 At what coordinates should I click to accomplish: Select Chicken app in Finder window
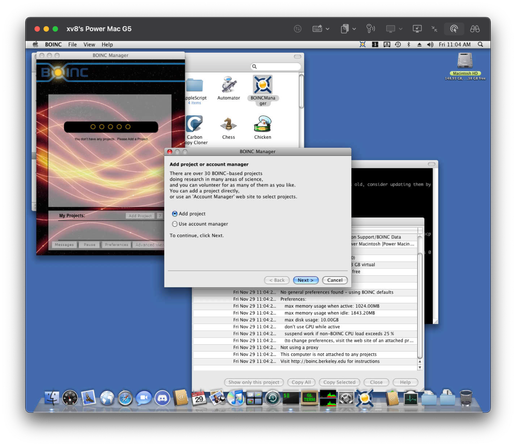click(x=263, y=128)
